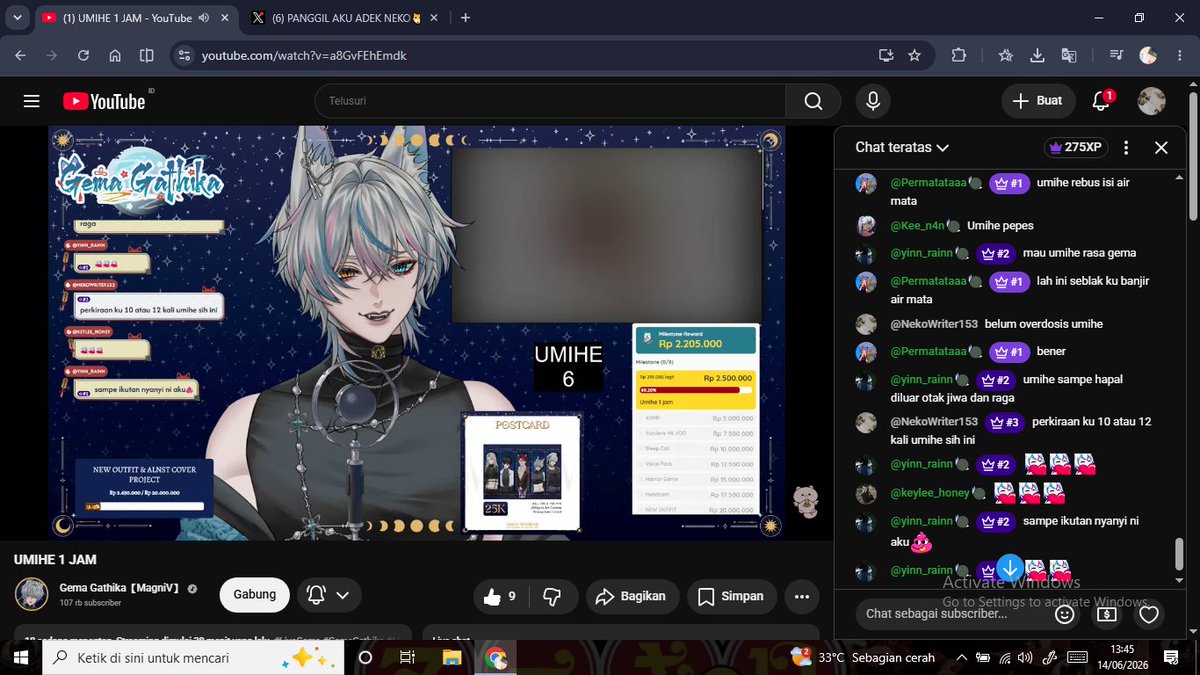Open Chrome three-dot menu
The width and height of the screenshot is (1200, 675).
1178,55
